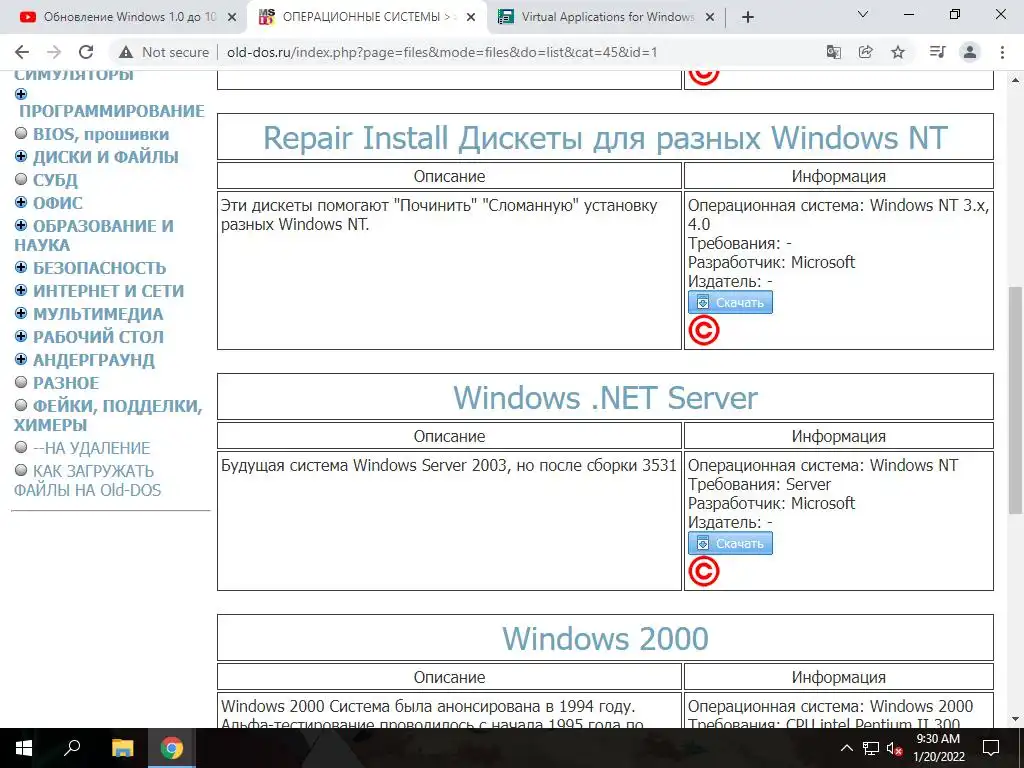Open the Chrome profile avatar
Viewport: 1024px width, 768px height.
970,52
